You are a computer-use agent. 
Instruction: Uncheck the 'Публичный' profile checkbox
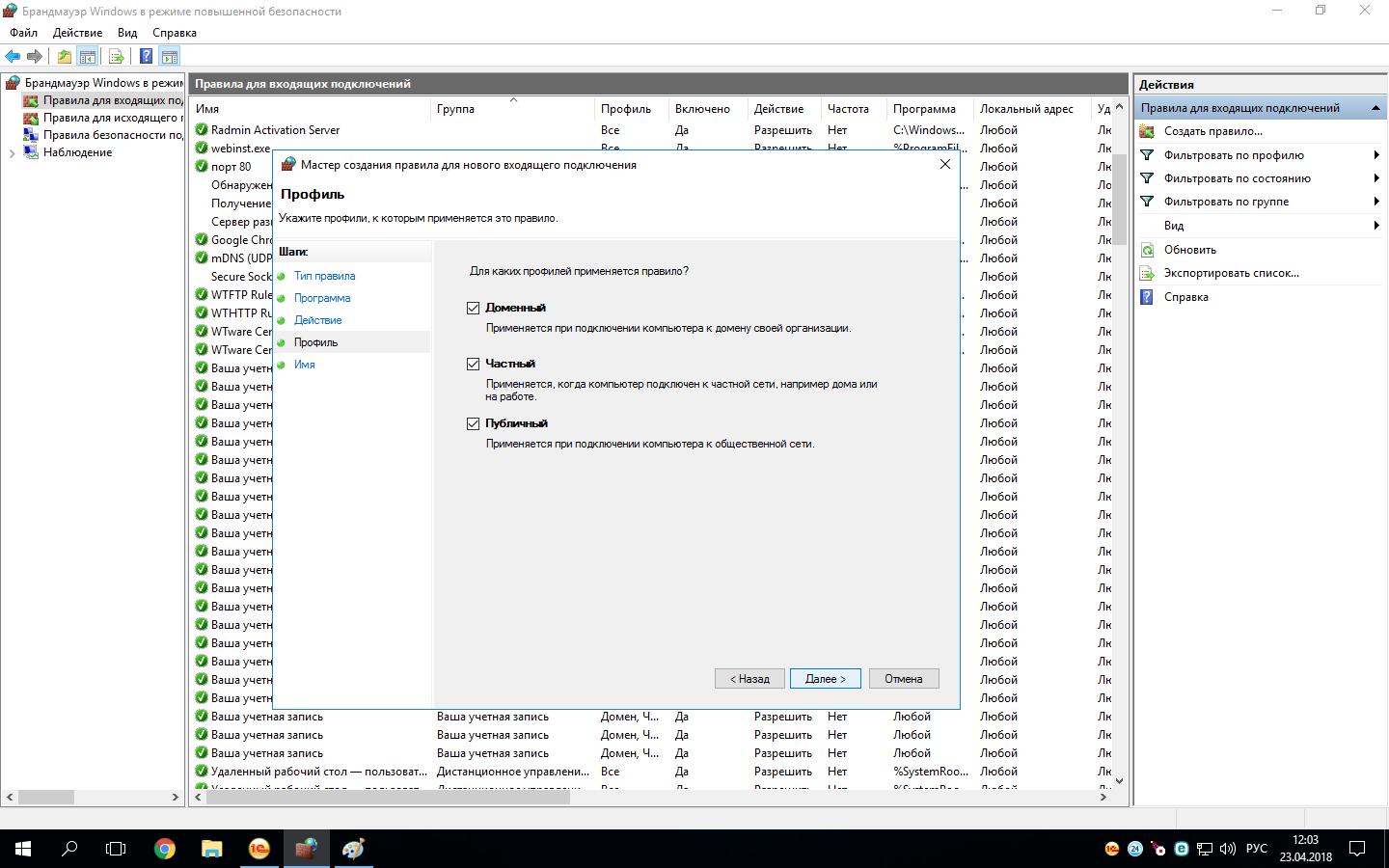(x=473, y=423)
